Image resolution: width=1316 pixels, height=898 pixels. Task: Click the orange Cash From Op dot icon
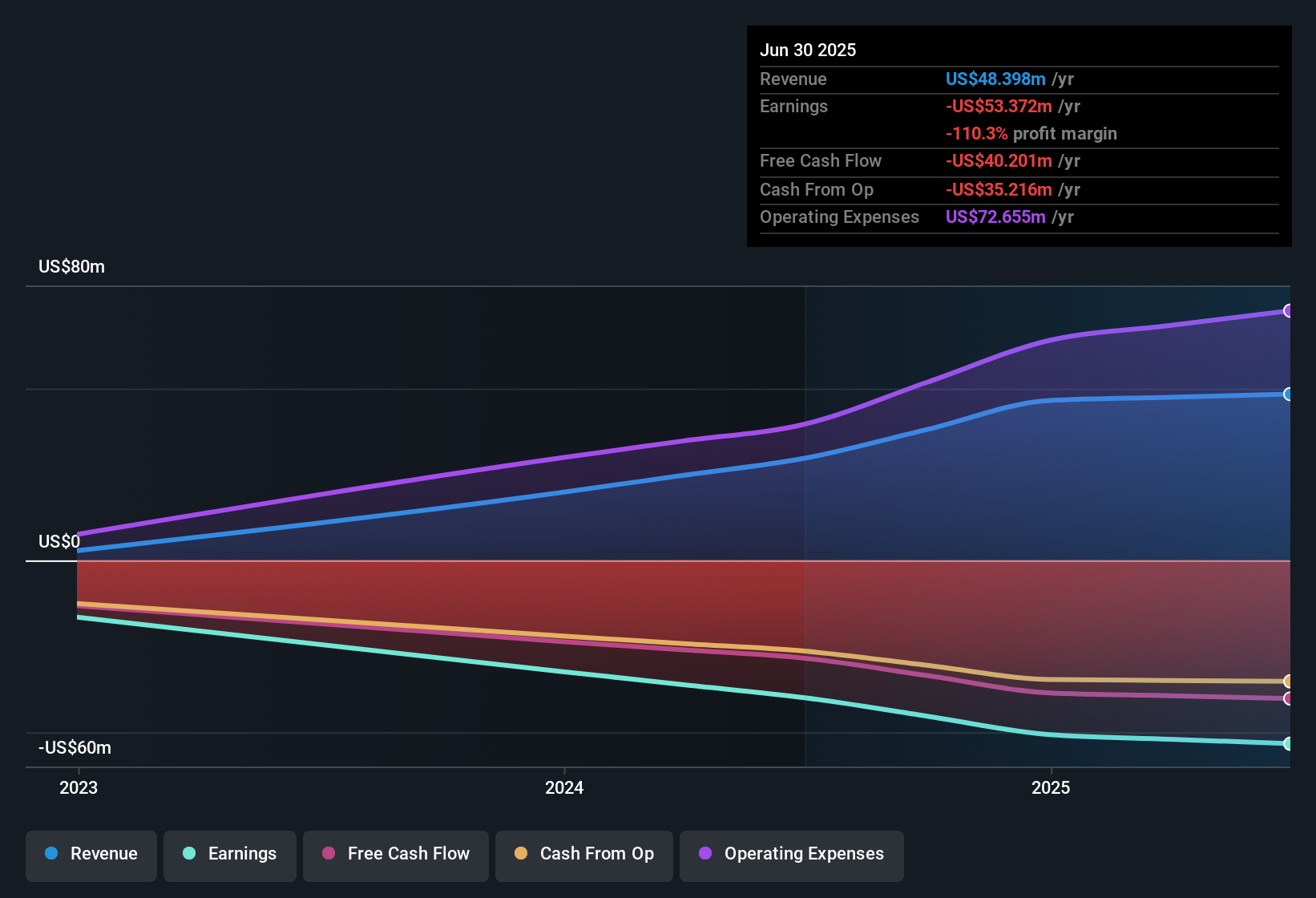[521, 855]
